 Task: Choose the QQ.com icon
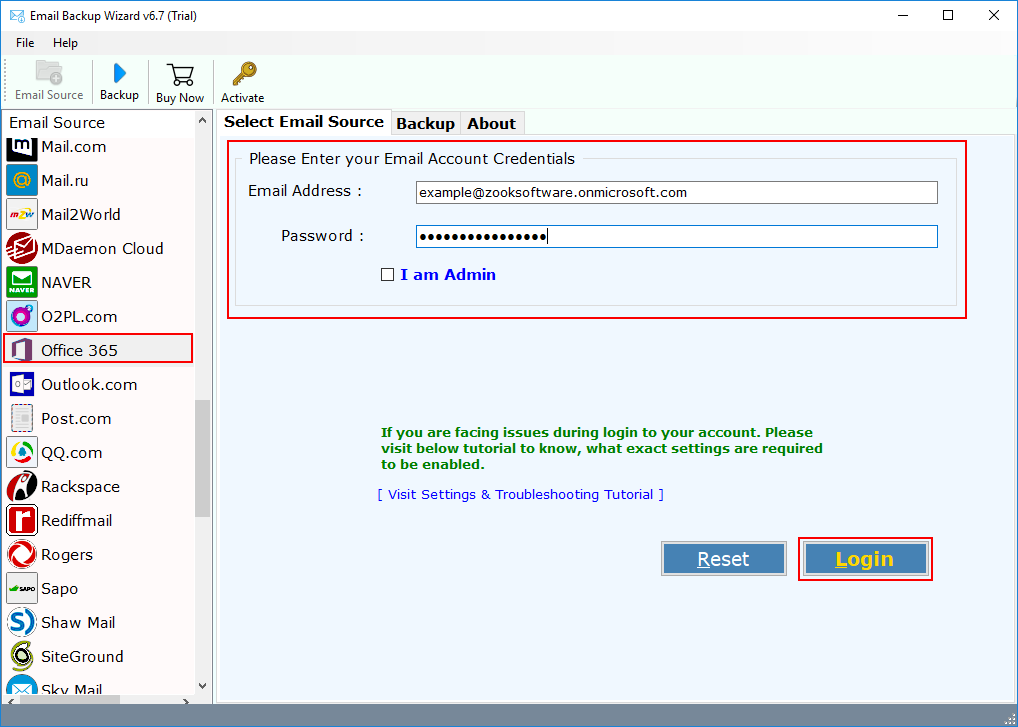22,452
